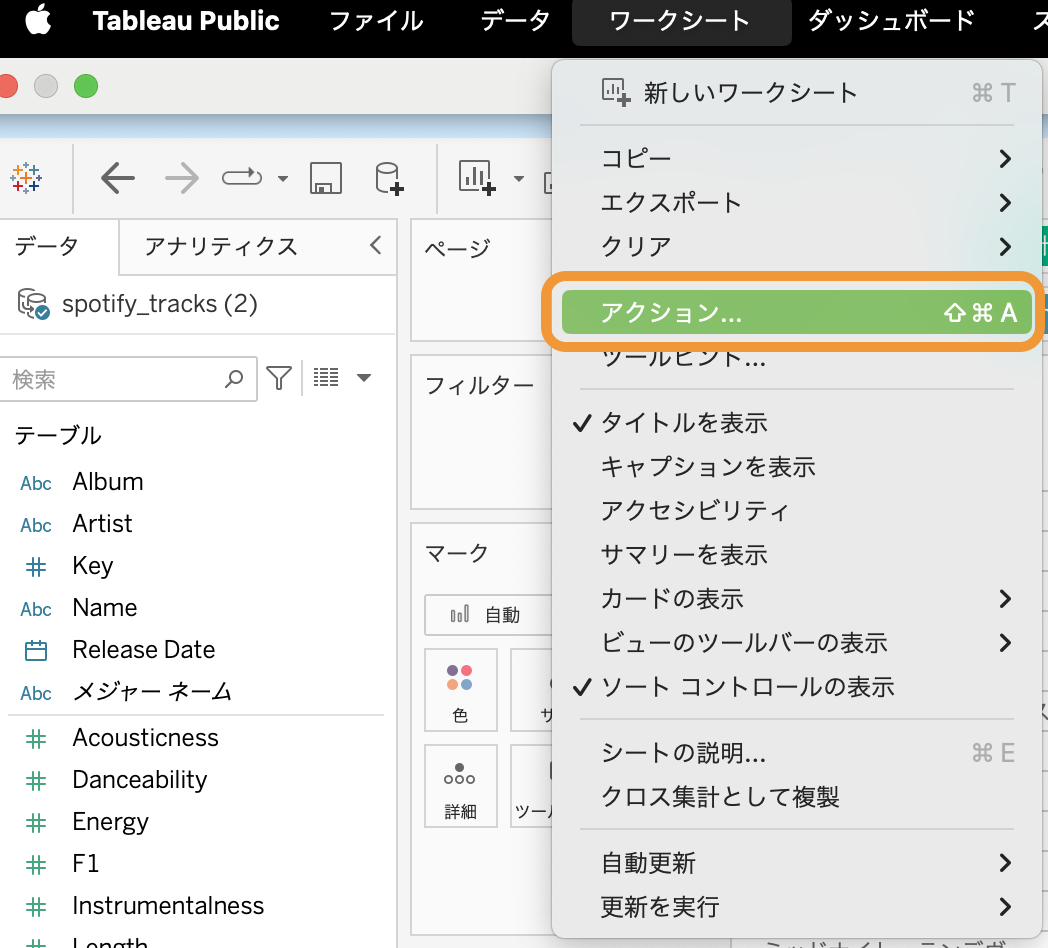Click the Color mark card
The height and width of the screenshot is (948, 1048).
pos(461,690)
